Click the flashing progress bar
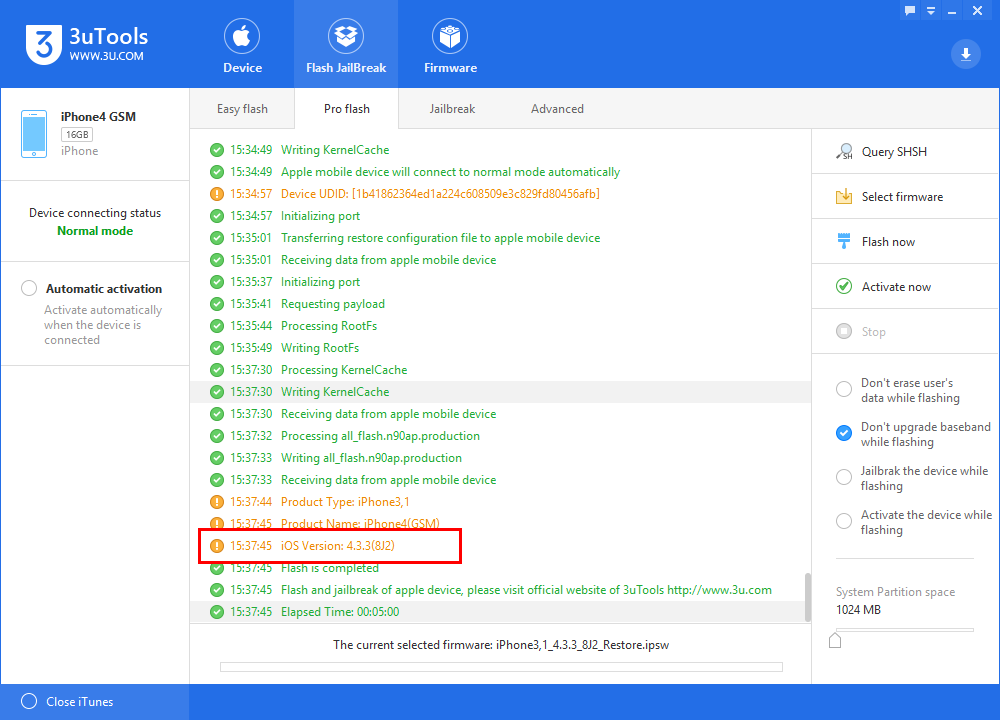 (501, 667)
